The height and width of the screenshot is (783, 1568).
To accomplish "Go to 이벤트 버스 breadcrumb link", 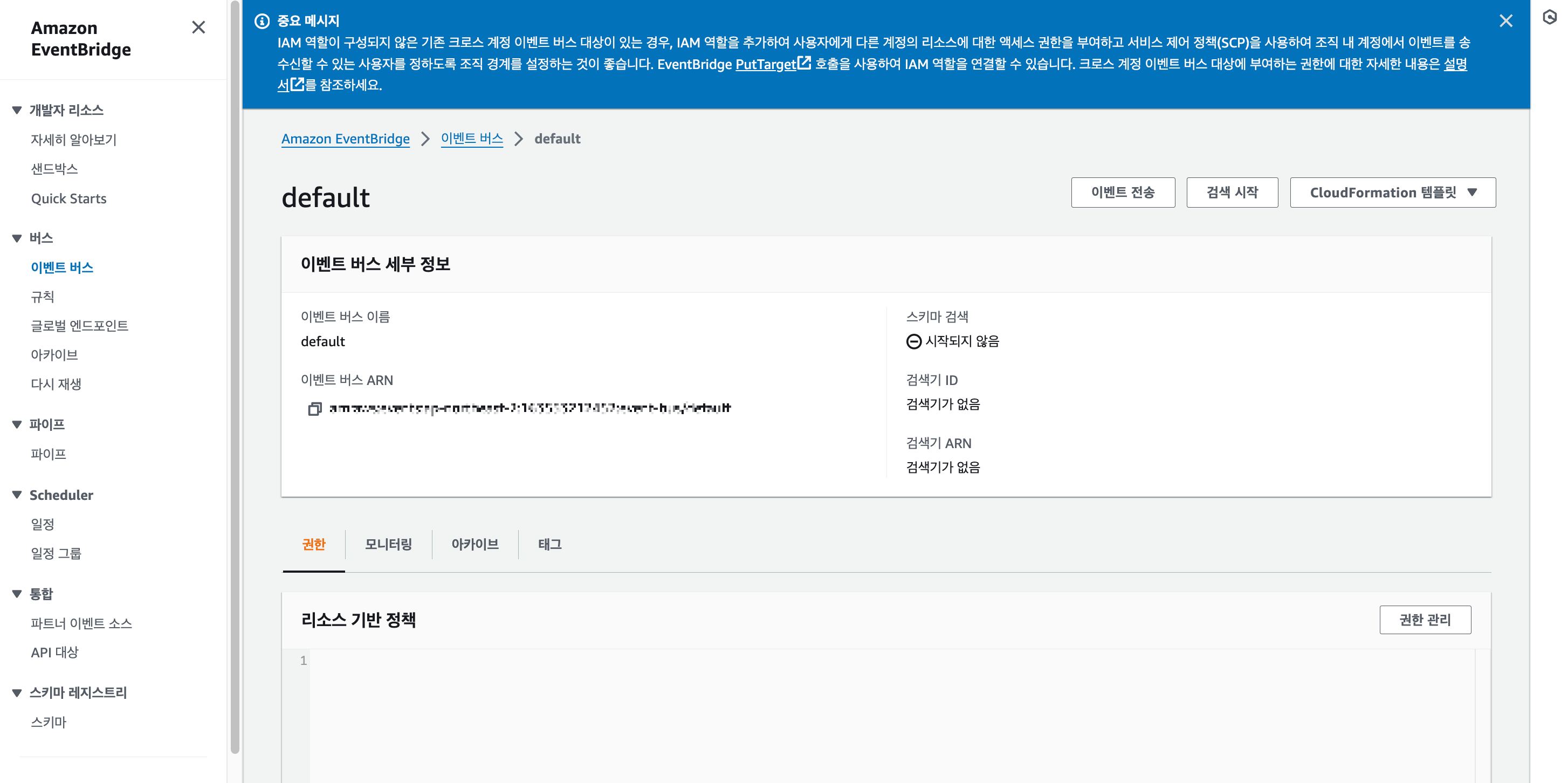I will coord(472,139).
